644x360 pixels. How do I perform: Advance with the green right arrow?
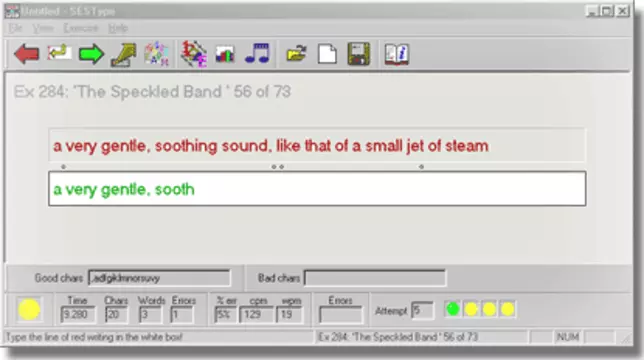91,54
